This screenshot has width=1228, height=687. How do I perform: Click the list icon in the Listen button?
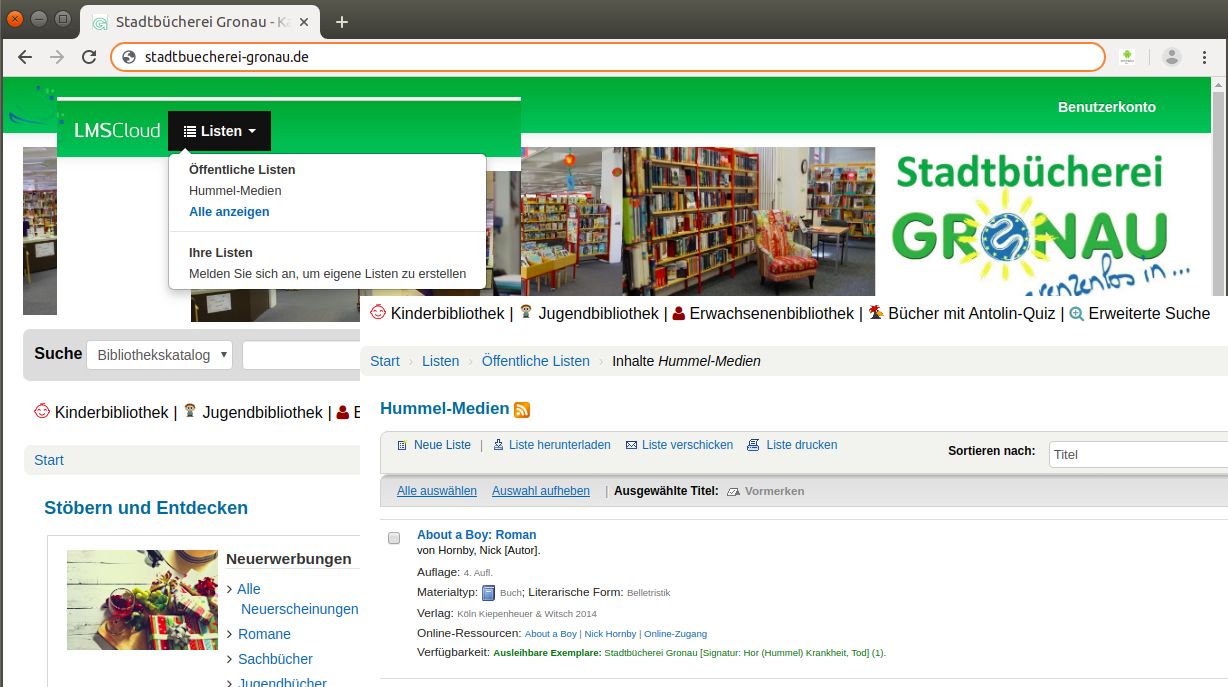pos(190,131)
